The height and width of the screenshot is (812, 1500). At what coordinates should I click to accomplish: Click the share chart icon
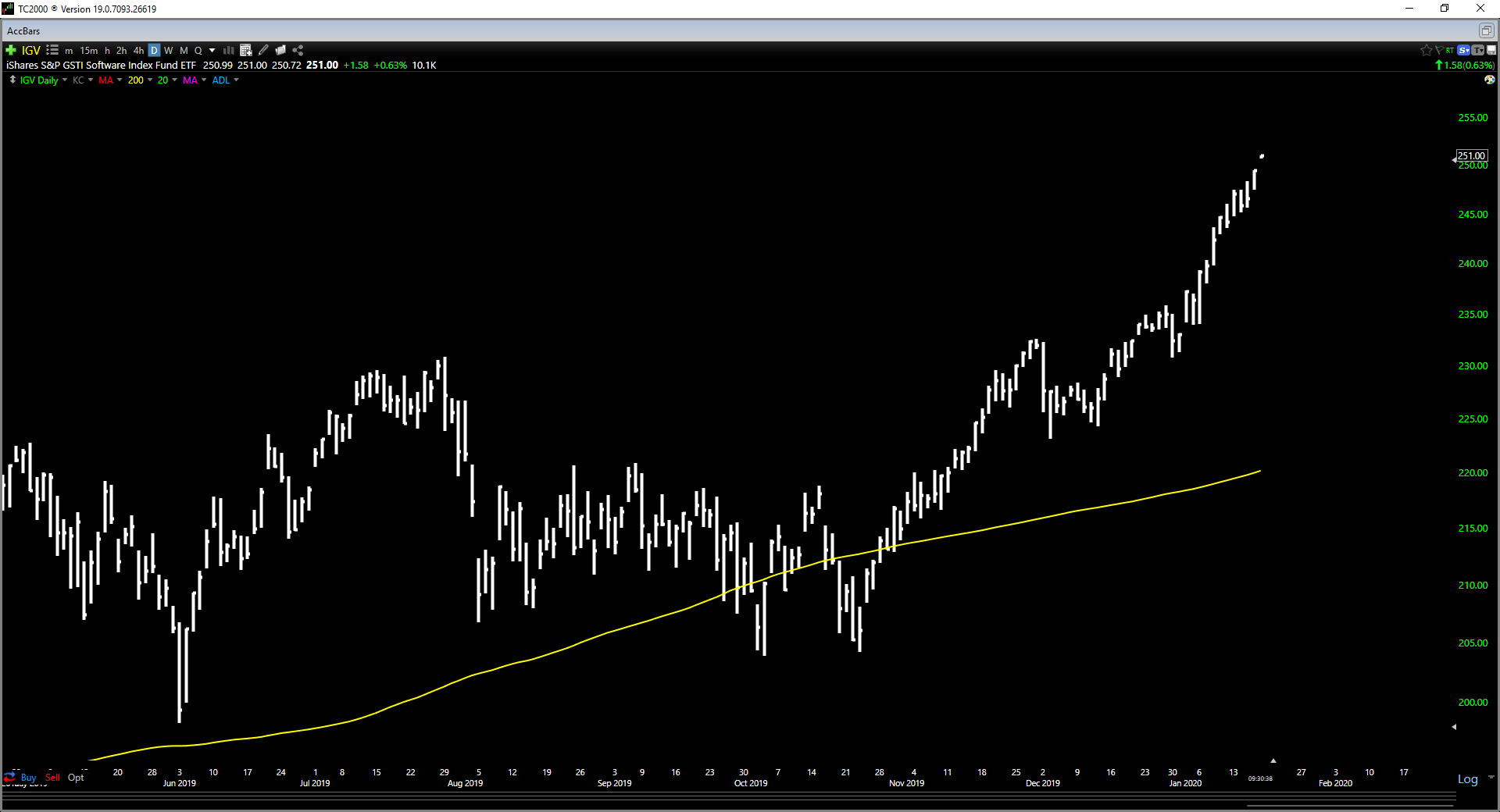click(298, 50)
